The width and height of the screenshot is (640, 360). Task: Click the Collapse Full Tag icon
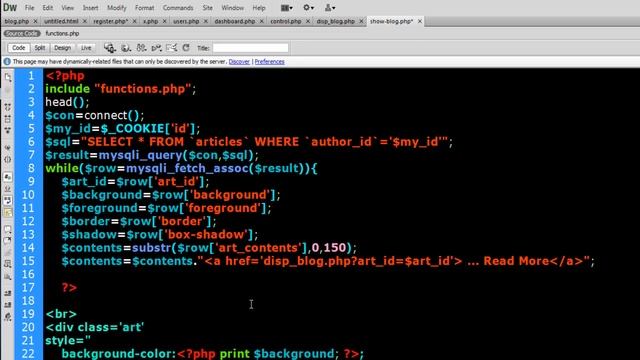8,107
